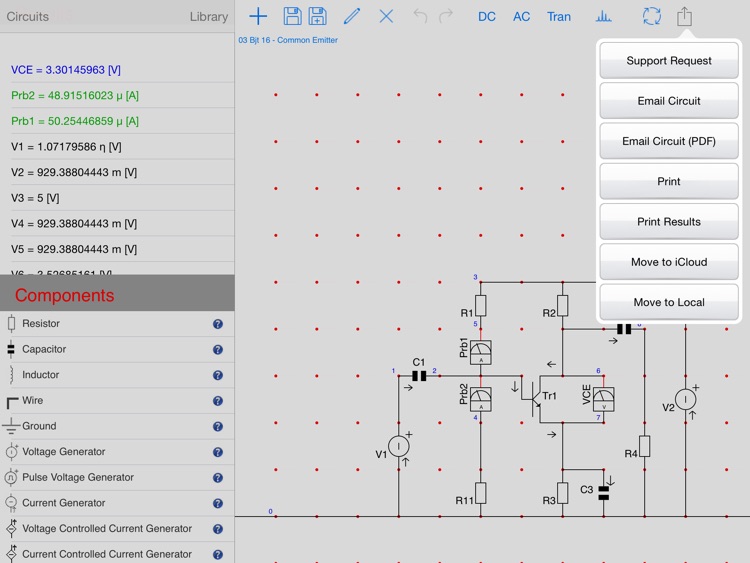Image resolution: width=750 pixels, height=563 pixels.
Task: Select capacitor C3 in schematic
Action: [604, 493]
